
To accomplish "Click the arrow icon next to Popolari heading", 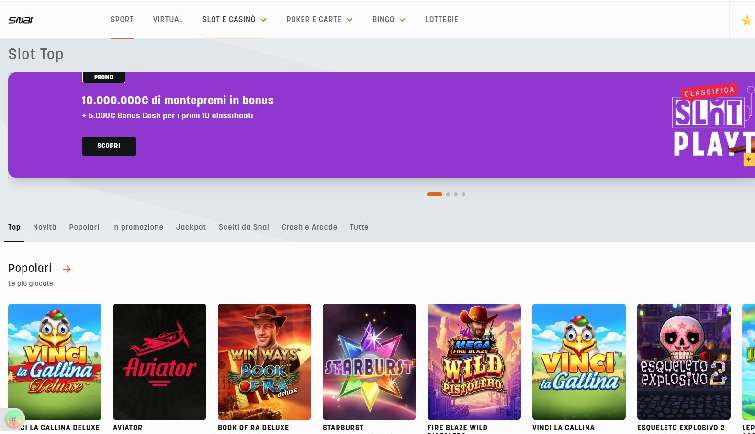I will 67,269.
